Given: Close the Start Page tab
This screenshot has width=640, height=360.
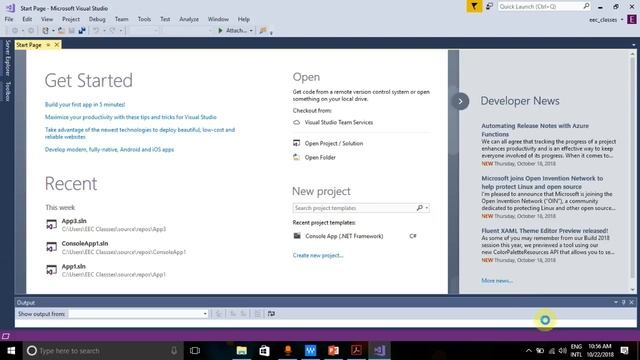Looking at the screenshot, I should click(57, 45).
